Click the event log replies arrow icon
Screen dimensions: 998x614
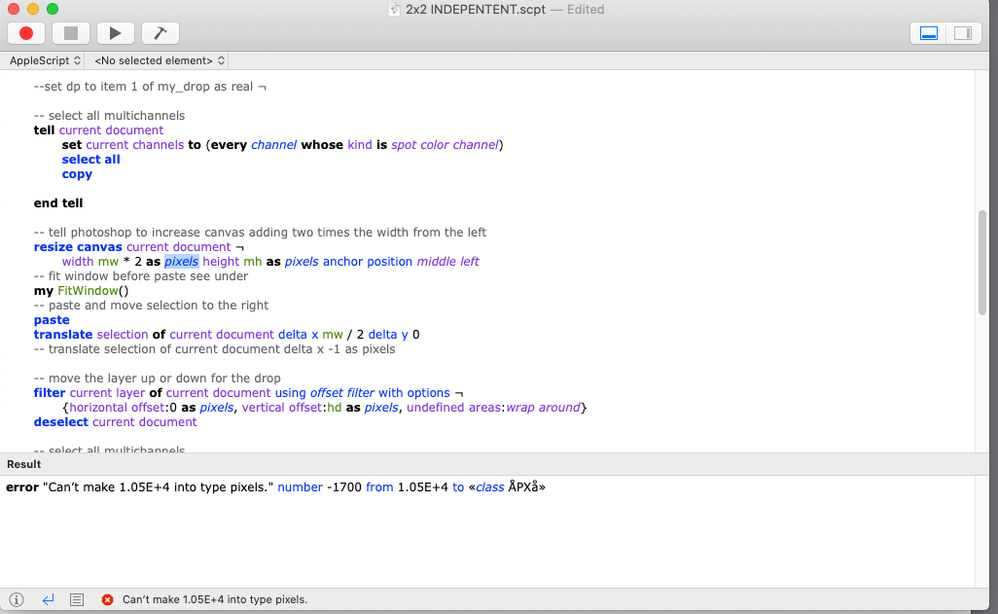(x=47, y=599)
